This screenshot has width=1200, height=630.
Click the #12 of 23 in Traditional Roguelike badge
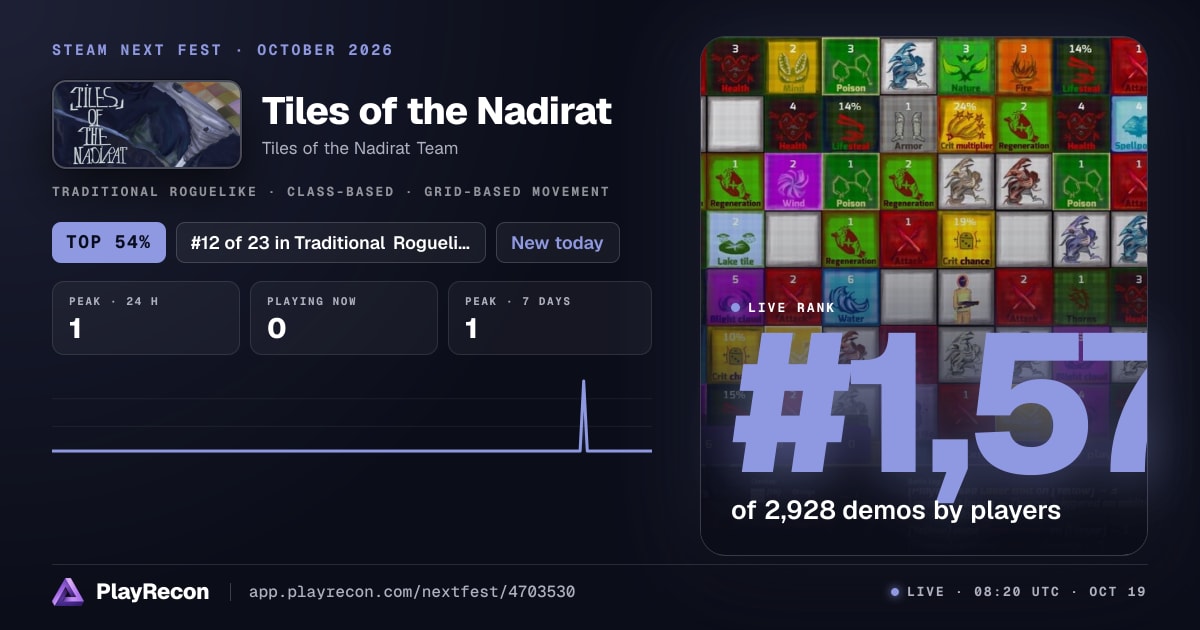click(x=331, y=242)
